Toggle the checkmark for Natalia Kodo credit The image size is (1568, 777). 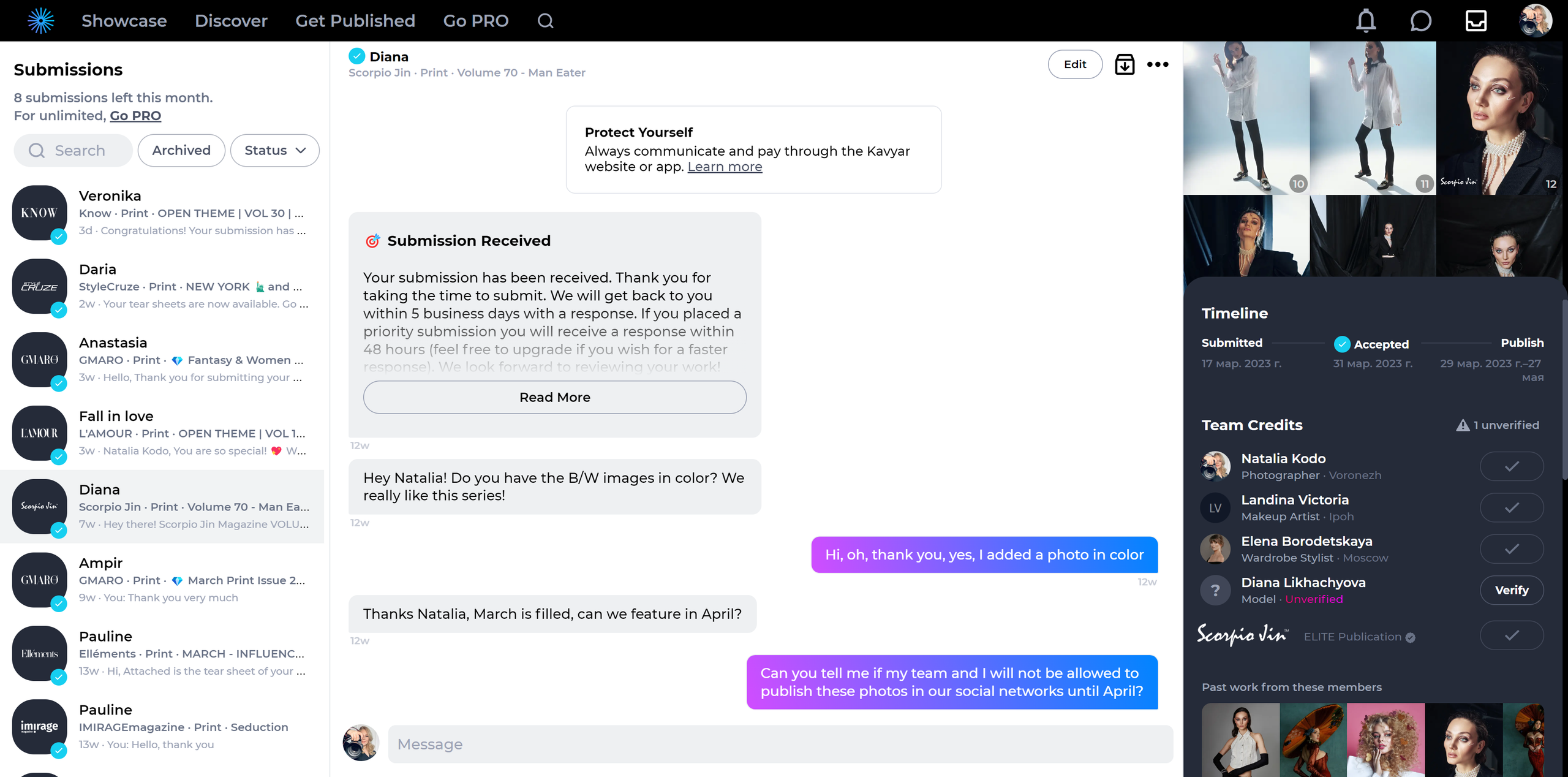1512,466
